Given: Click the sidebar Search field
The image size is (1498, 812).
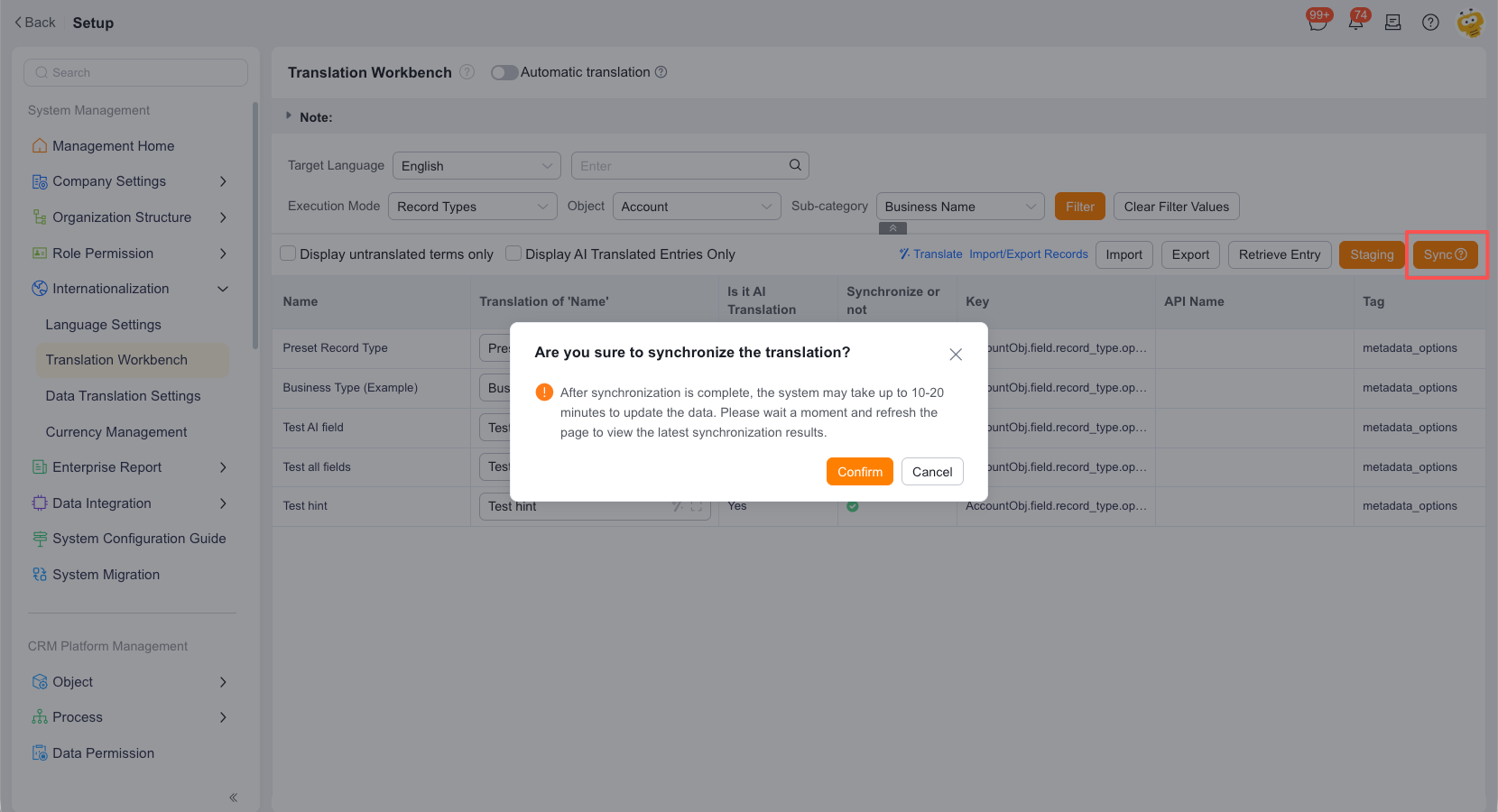Looking at the screenshot, I should point(135,73).
